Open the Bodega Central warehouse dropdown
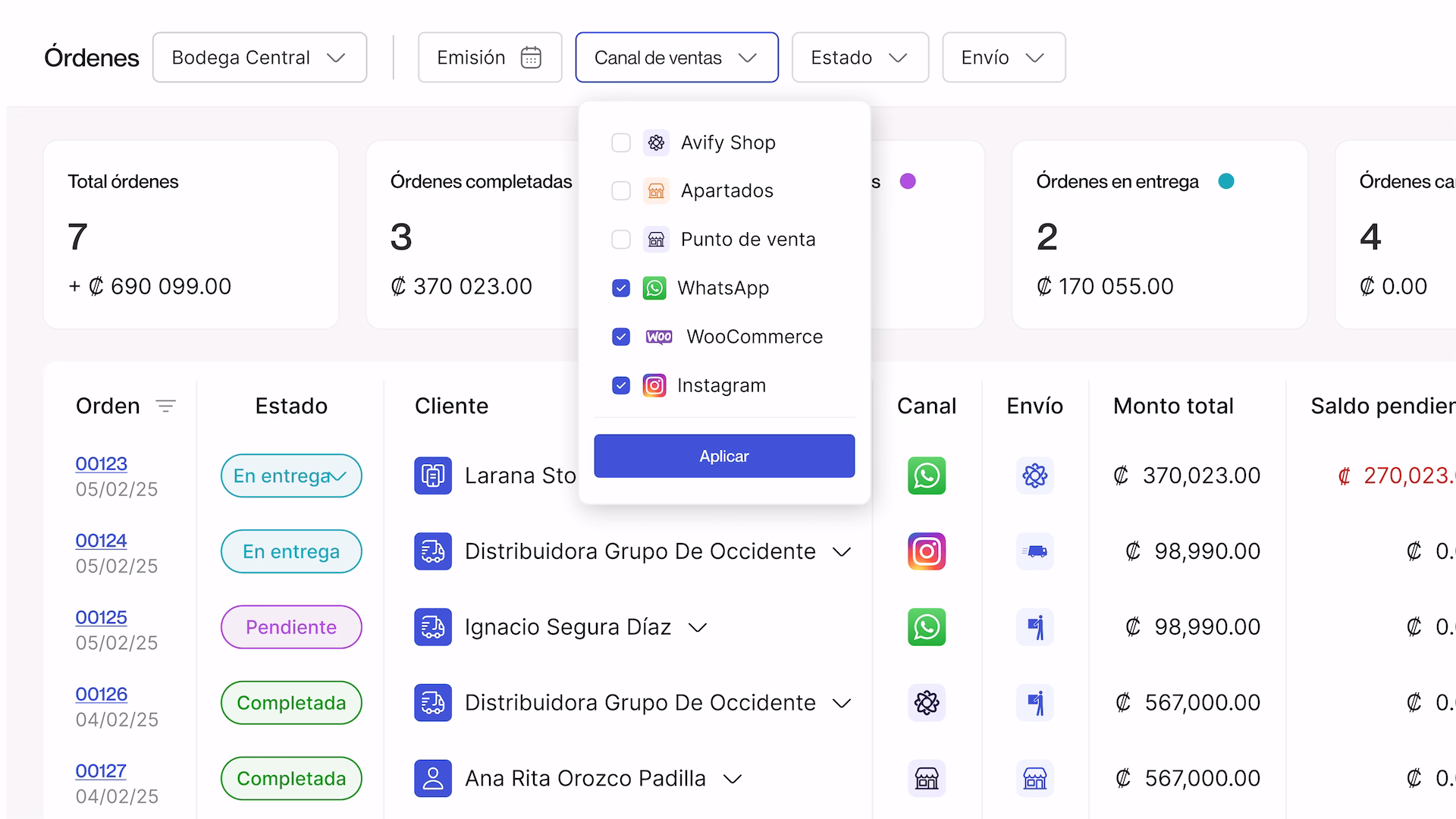 click(259, 58)
